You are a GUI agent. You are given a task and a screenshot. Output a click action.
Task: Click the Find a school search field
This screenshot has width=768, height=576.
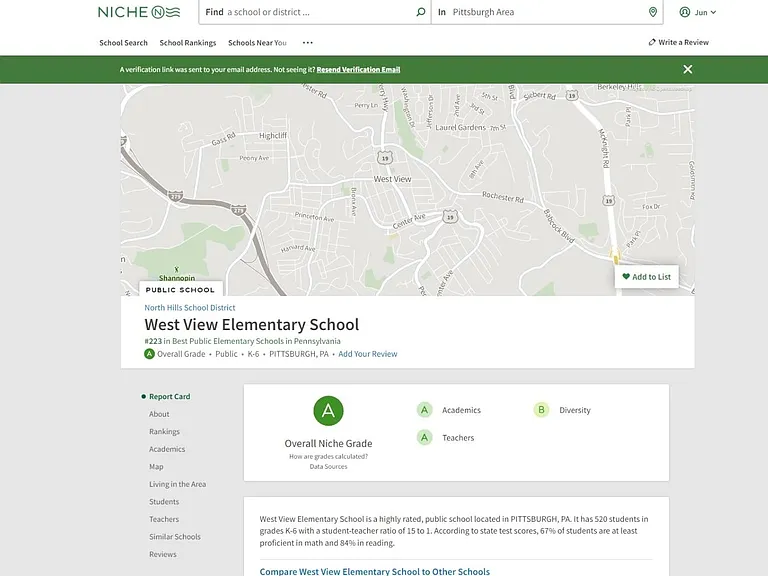(x=314, y=12)
